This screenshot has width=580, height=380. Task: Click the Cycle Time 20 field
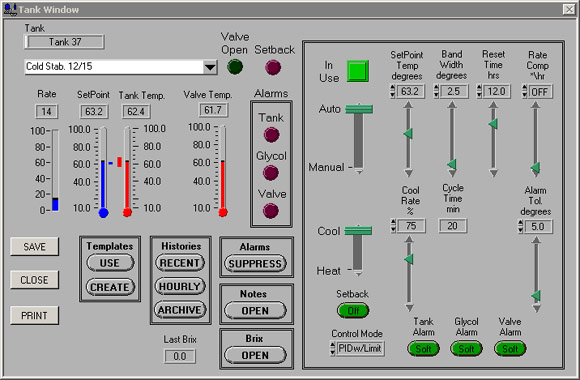tap(453, 226)
